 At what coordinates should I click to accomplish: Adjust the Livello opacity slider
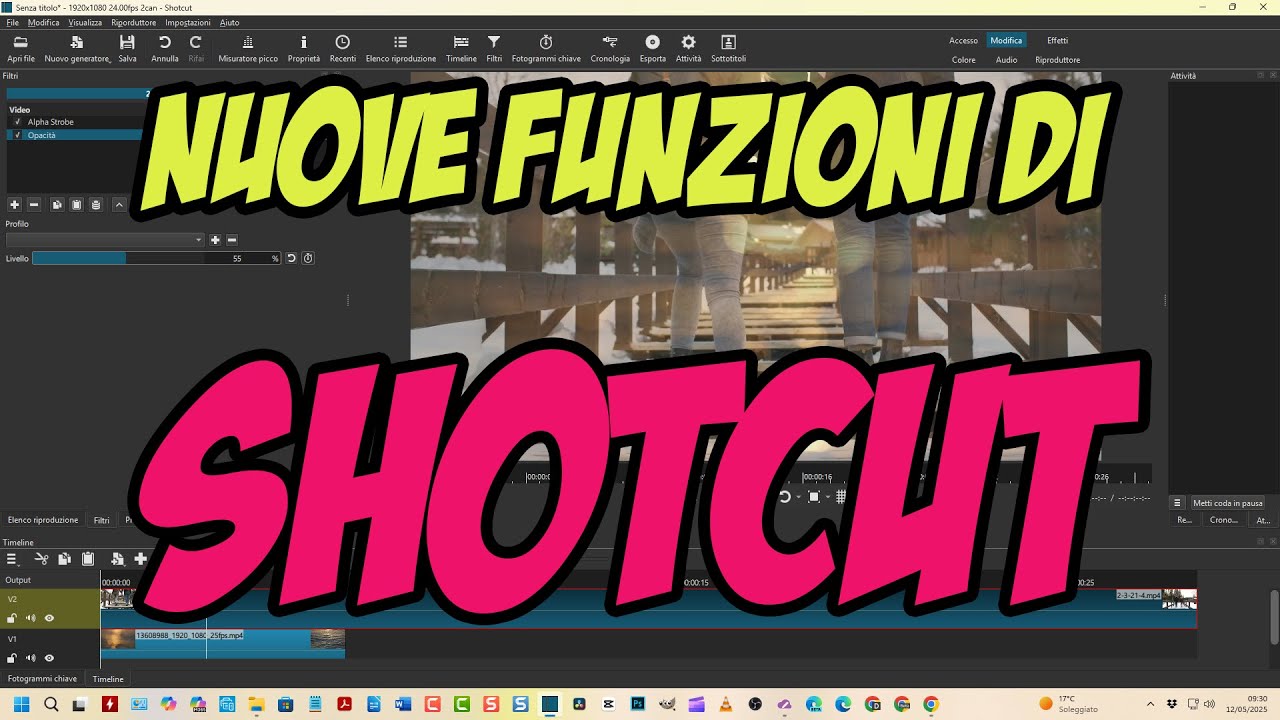coord(156,258)
